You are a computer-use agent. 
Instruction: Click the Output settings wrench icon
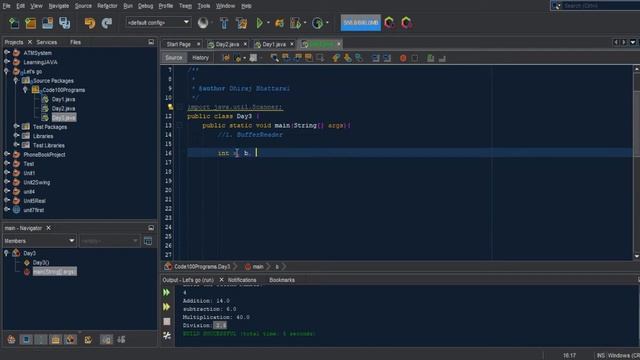coord(167,336)
